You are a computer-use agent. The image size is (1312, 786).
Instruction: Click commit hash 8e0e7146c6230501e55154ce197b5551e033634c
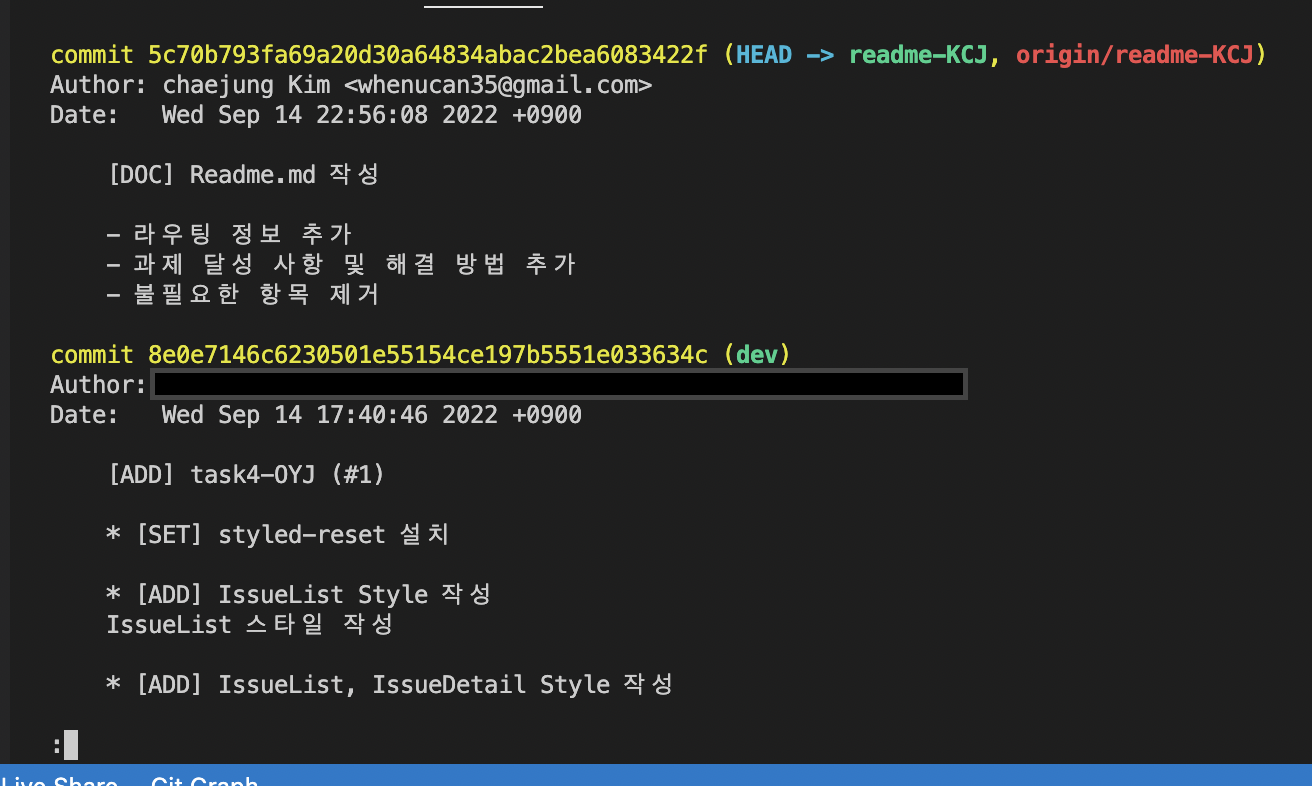coord(428,355)
